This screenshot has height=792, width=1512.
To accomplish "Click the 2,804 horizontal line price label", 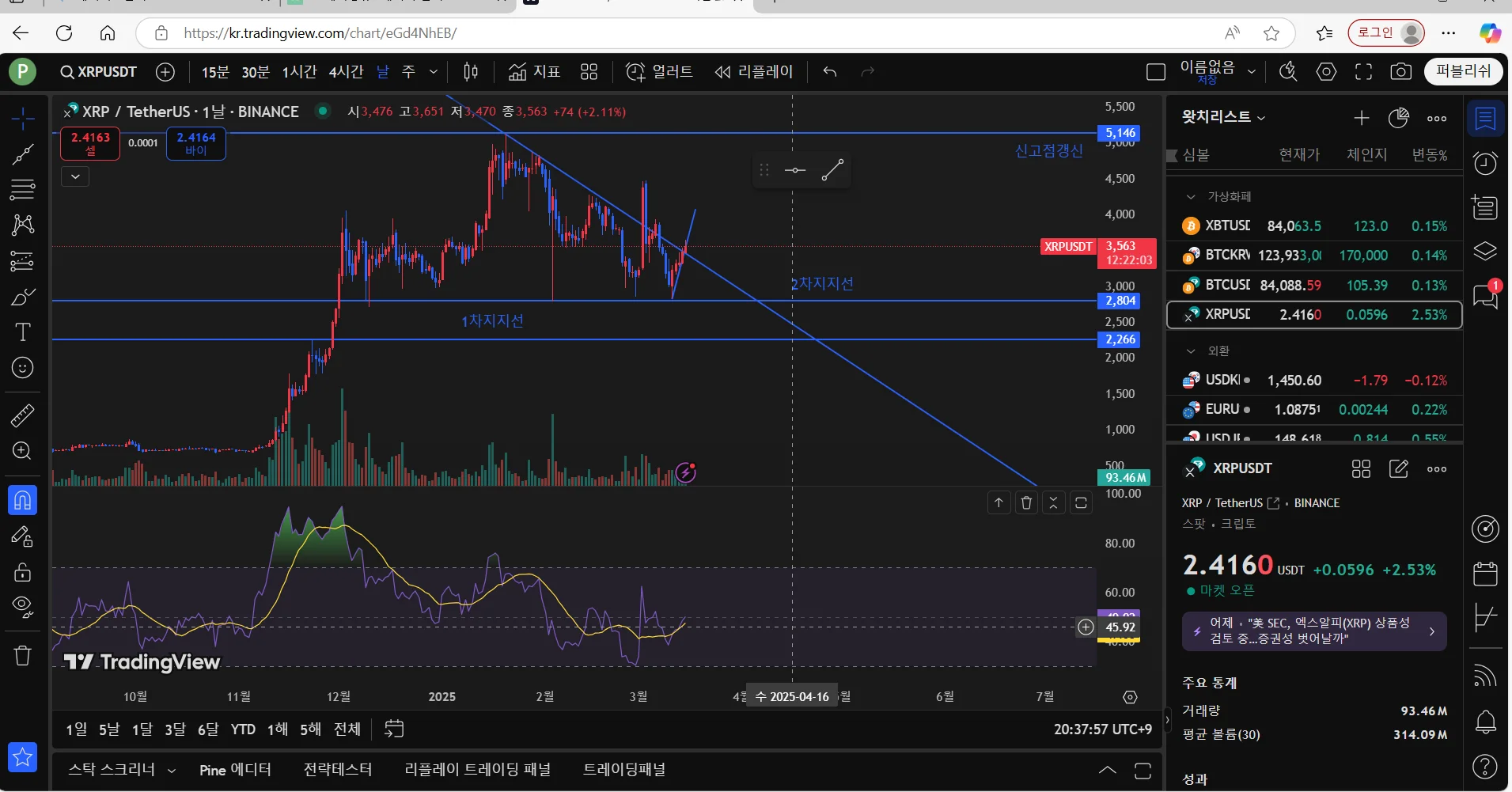I will (1120, 301).
